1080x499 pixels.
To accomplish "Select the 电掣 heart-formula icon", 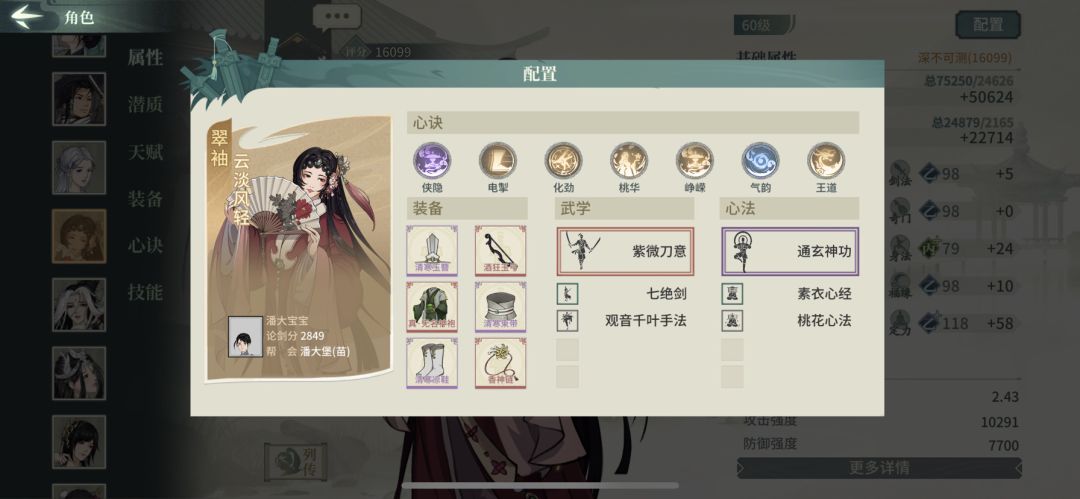I will [x=497, y=161].
